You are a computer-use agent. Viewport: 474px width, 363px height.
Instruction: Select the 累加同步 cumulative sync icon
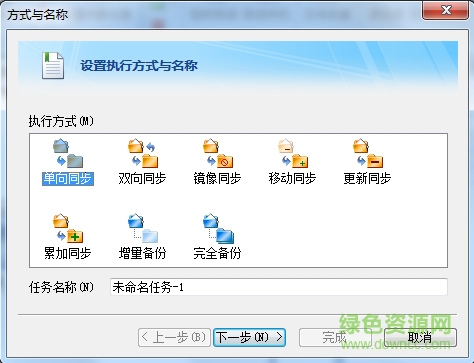68,228
